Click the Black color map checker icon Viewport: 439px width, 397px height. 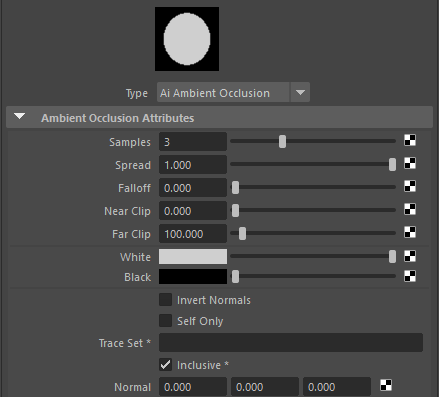coord(410,276)
